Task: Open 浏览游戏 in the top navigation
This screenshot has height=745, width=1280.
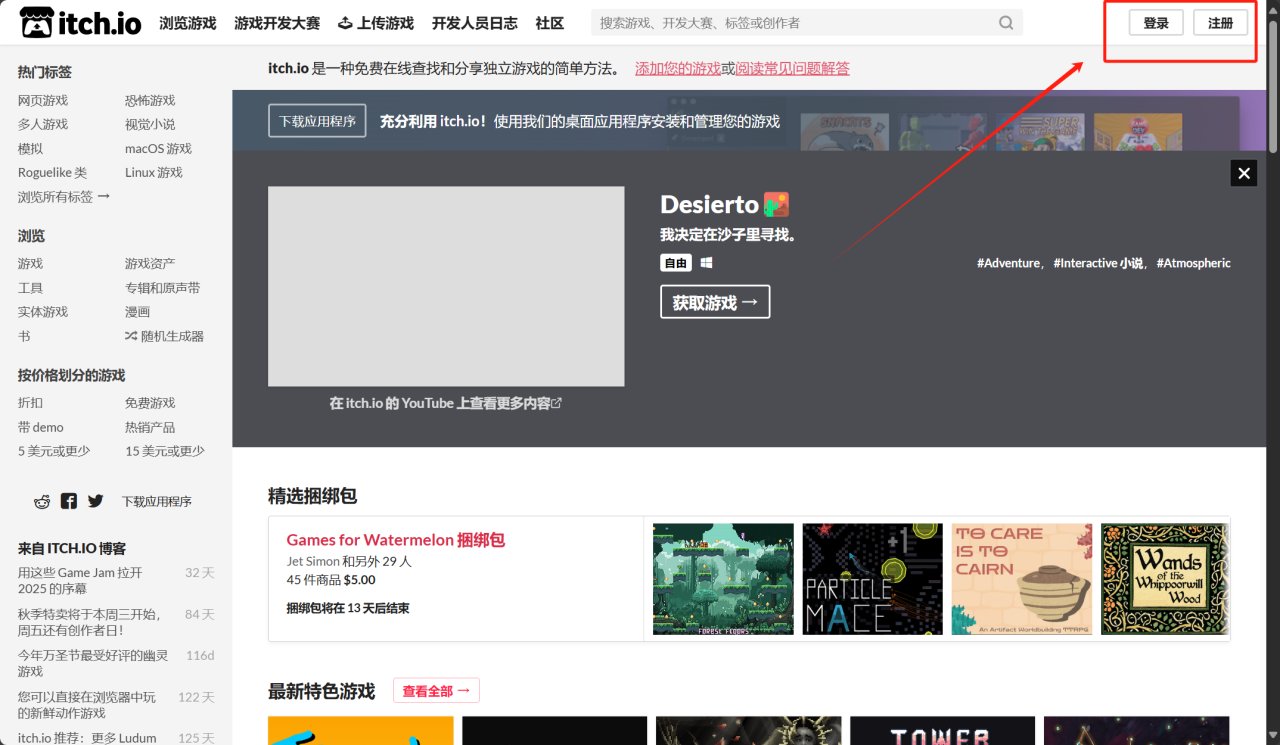Action: pos(188,23)
